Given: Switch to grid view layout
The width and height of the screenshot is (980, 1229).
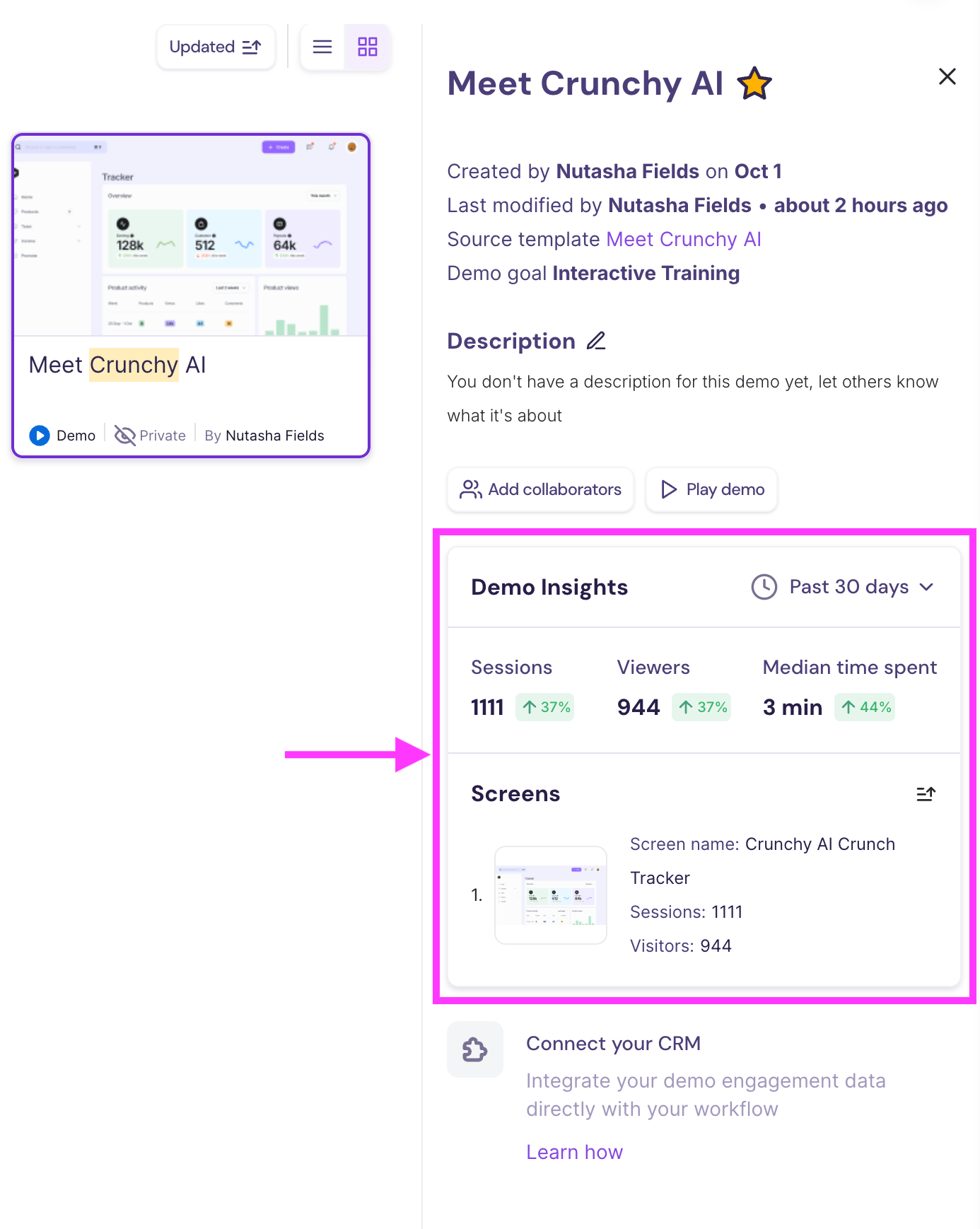Looking at the screenshot, I should click(367, 47).
